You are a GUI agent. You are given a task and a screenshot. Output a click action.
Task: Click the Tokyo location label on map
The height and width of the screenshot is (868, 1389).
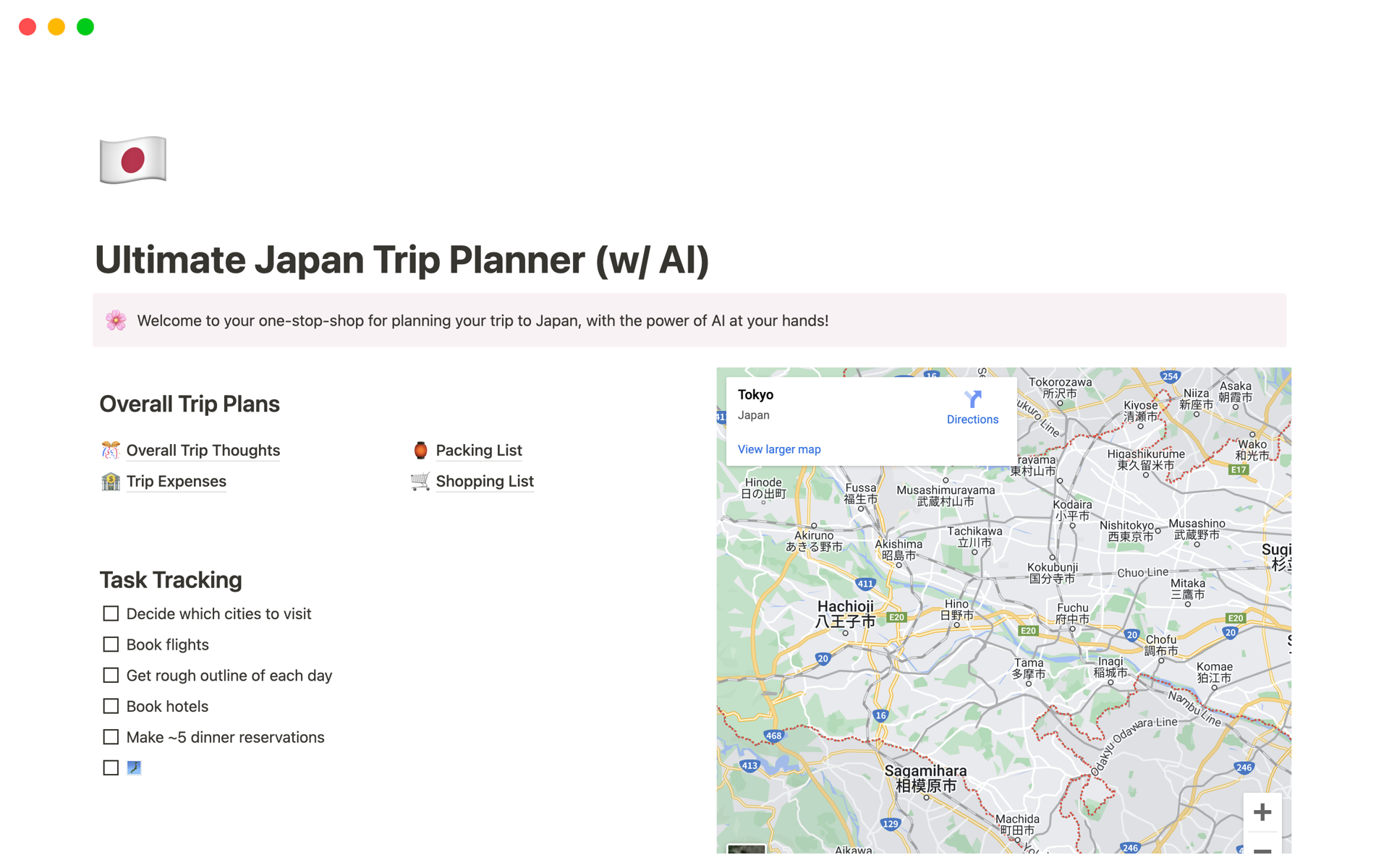tap(756, 393)
